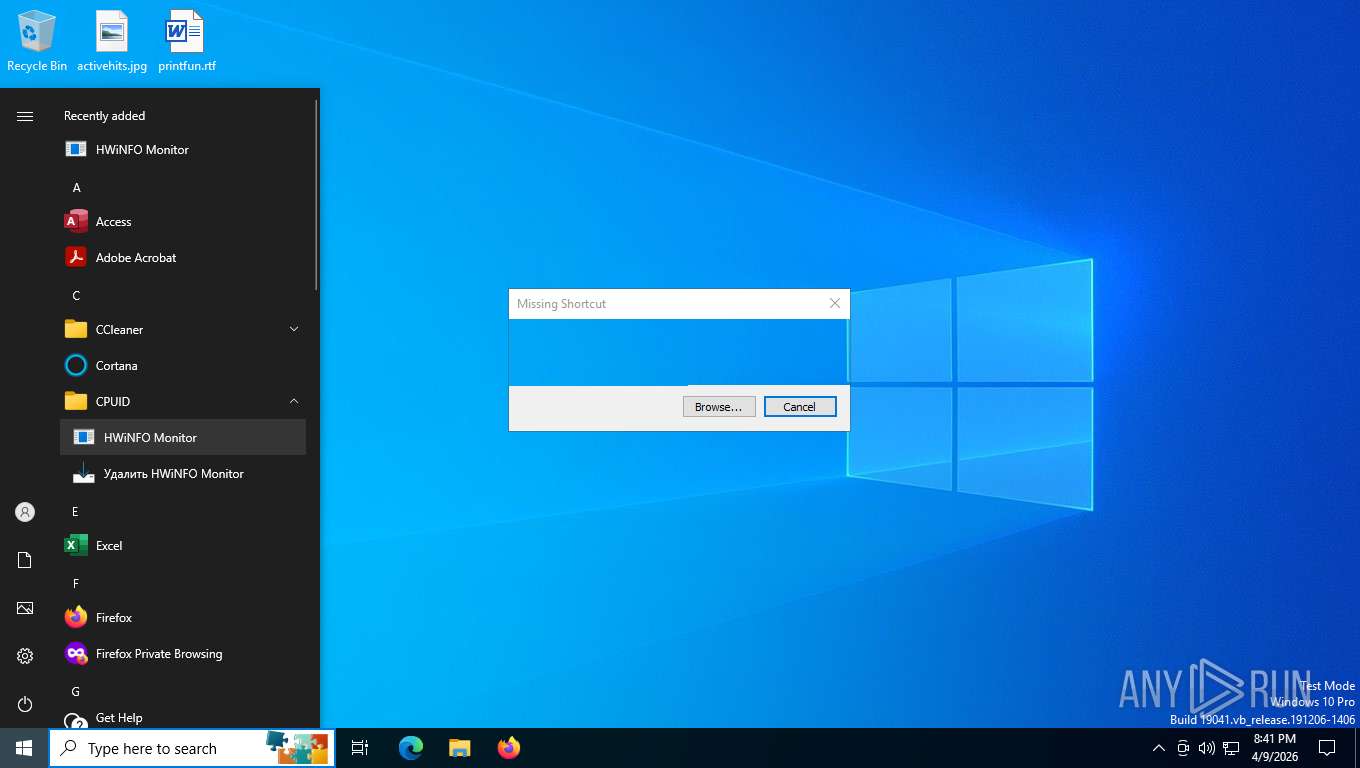The height and width of the screenshot is (768, 1360).
Task: Click Удалить HWiNFO Monitor uninstaller entry
Action: click(x=183, y=473)
